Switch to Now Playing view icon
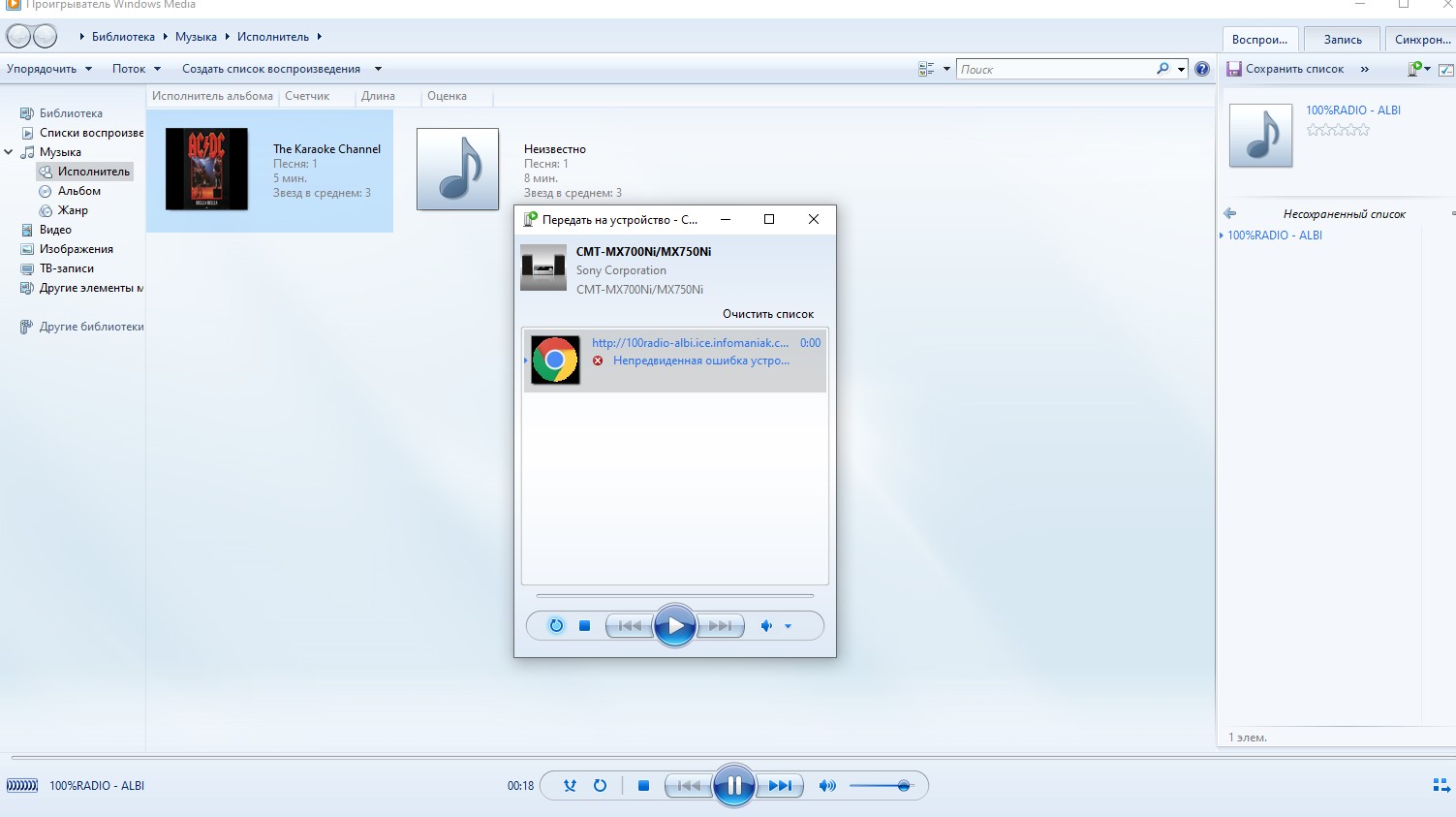Screen dimensions: 1456x817 pos(1441,785)
